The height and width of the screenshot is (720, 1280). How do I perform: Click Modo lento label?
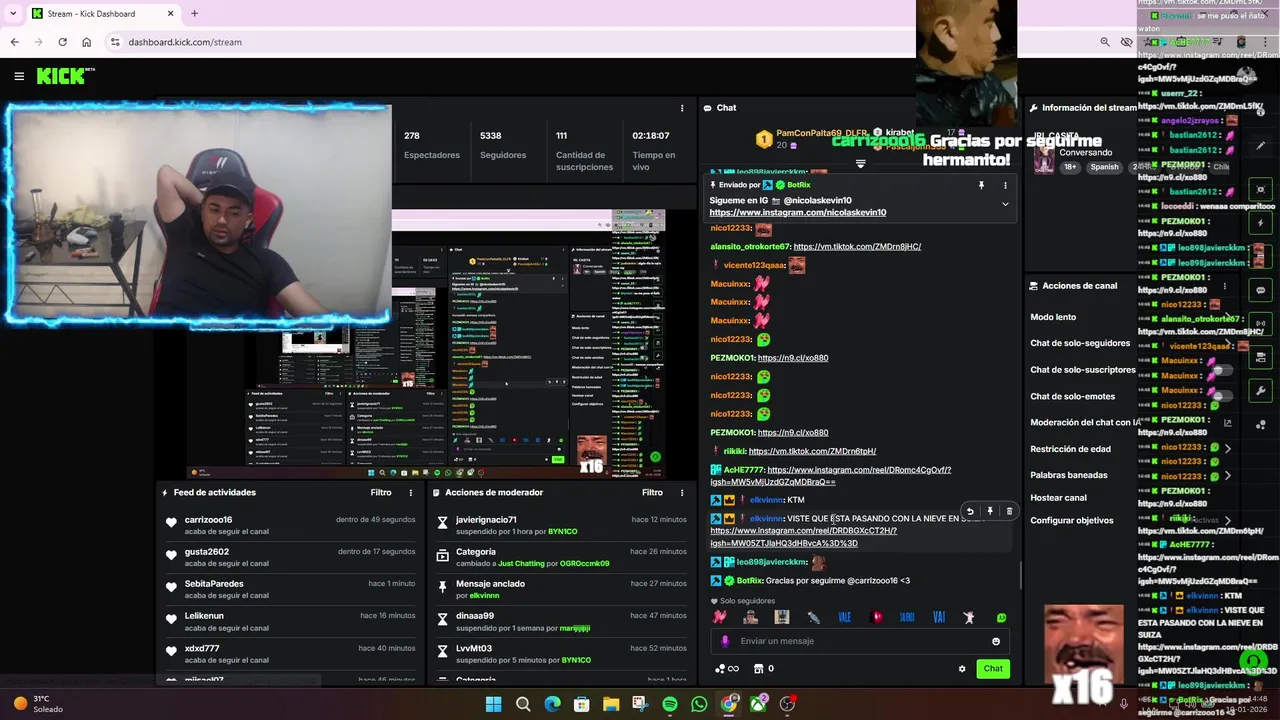coord(1053,317)
